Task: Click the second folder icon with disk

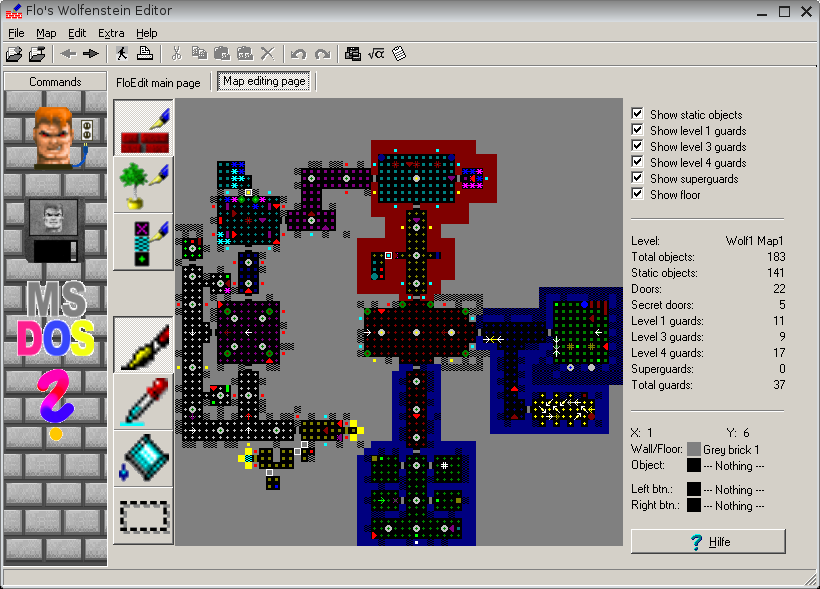Action: click(x=37, y=54)
